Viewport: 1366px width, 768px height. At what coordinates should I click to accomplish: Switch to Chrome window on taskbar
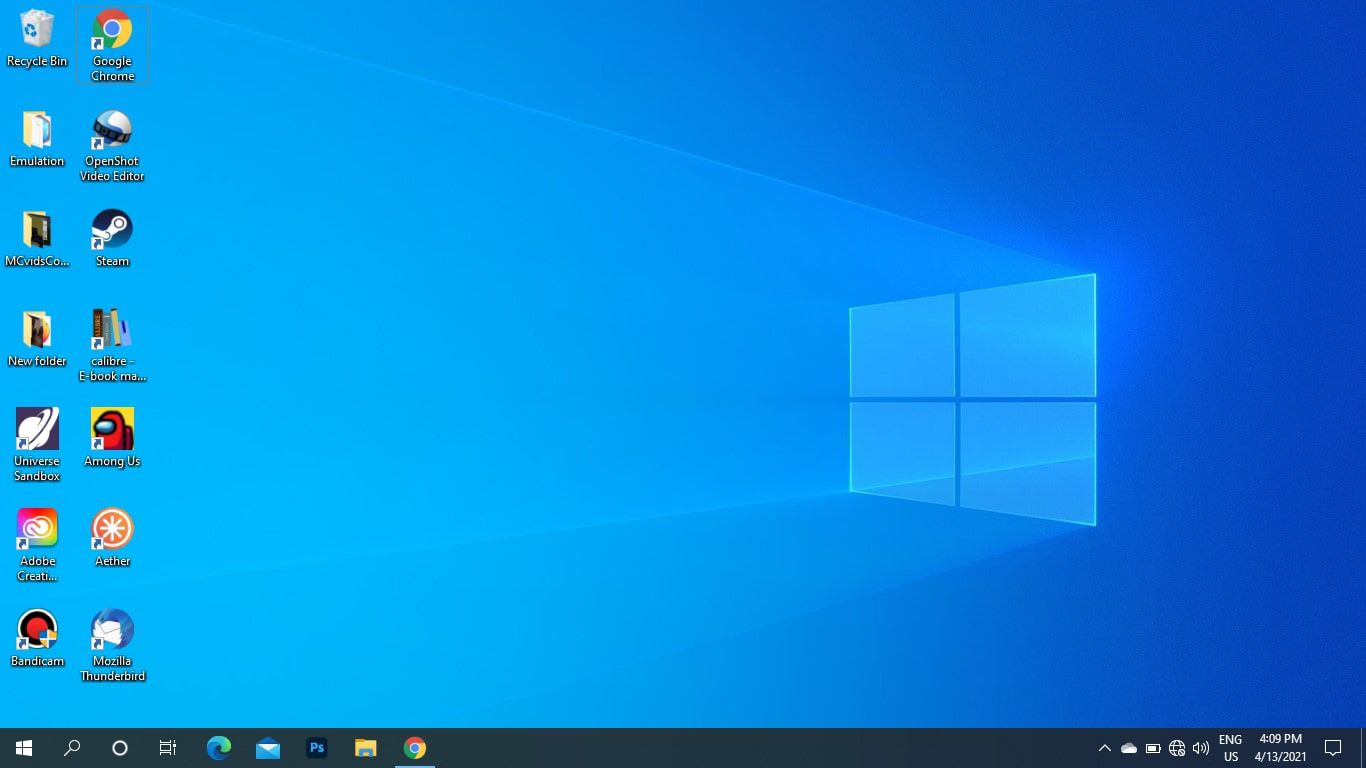click(415, 748)
